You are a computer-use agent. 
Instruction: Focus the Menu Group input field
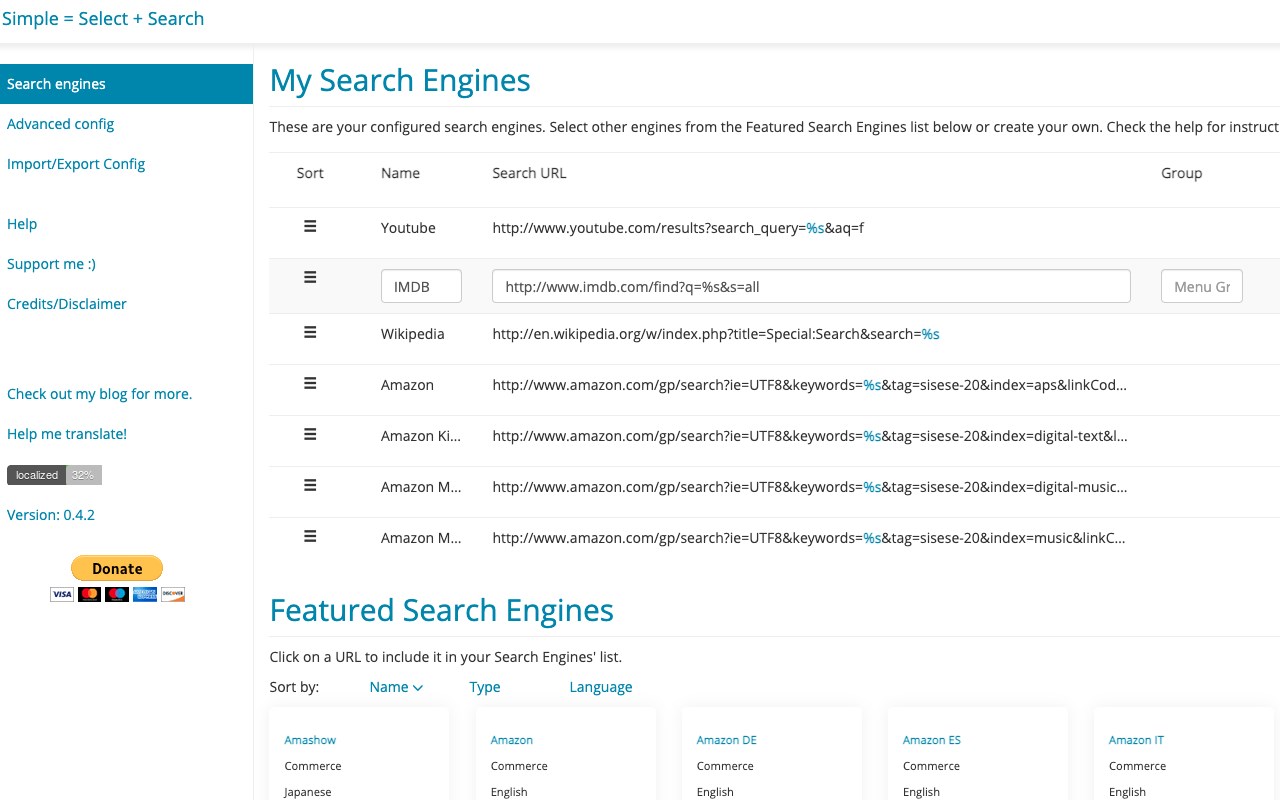1201,287
